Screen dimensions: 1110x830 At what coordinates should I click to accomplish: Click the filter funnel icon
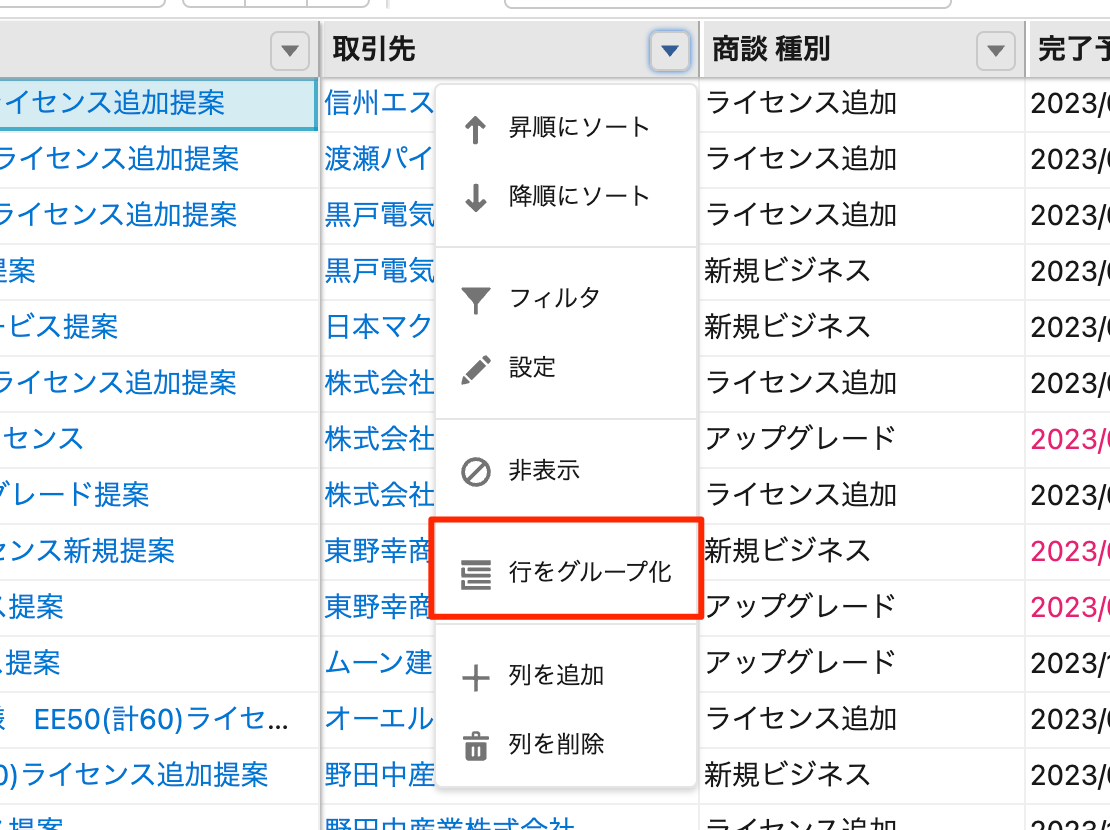(x=476, y=299)
